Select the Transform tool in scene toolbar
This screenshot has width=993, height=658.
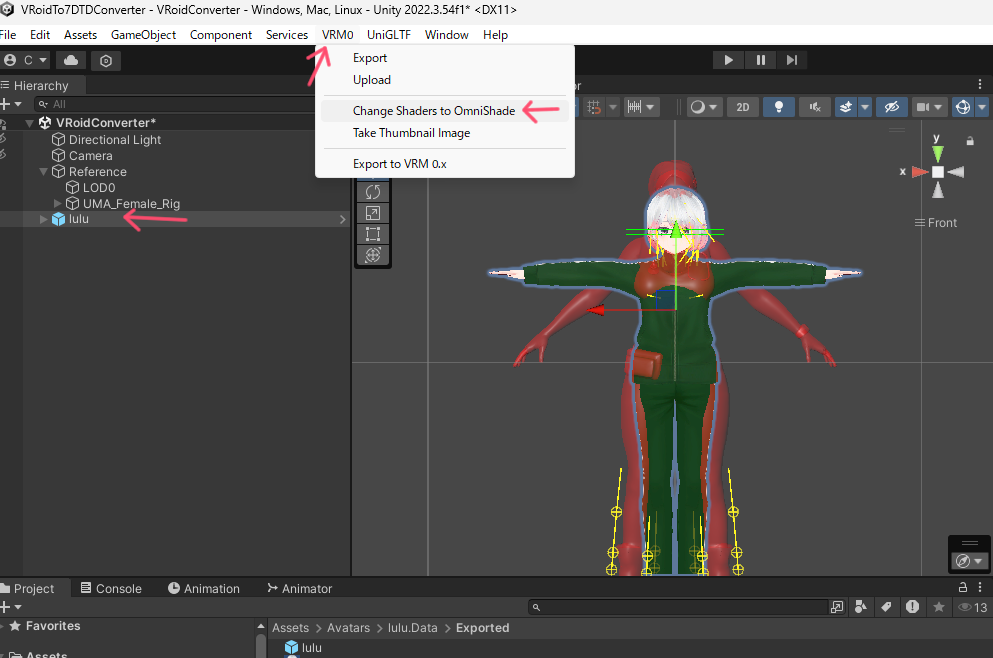(x=373, y=255)
